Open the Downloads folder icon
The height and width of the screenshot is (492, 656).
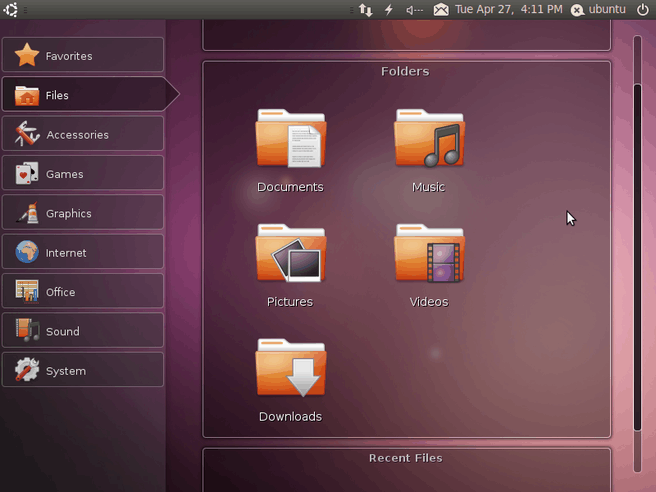(291, 368)
